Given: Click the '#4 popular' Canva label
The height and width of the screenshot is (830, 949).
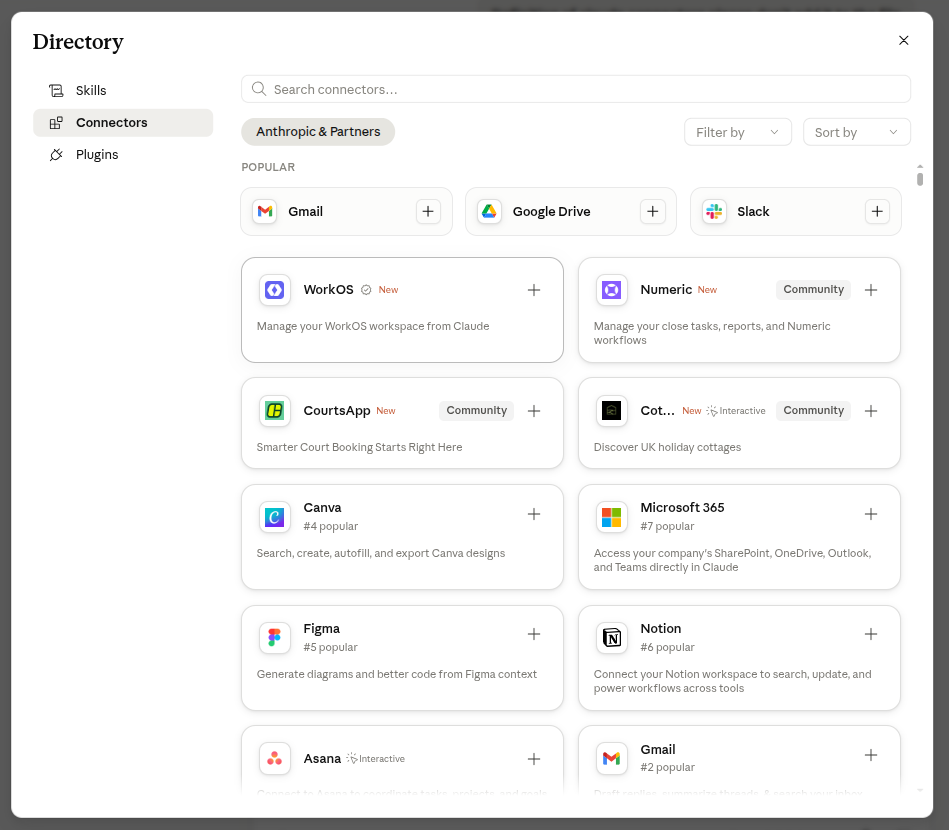Looking at the screenshot, I should tap(330, 526).
